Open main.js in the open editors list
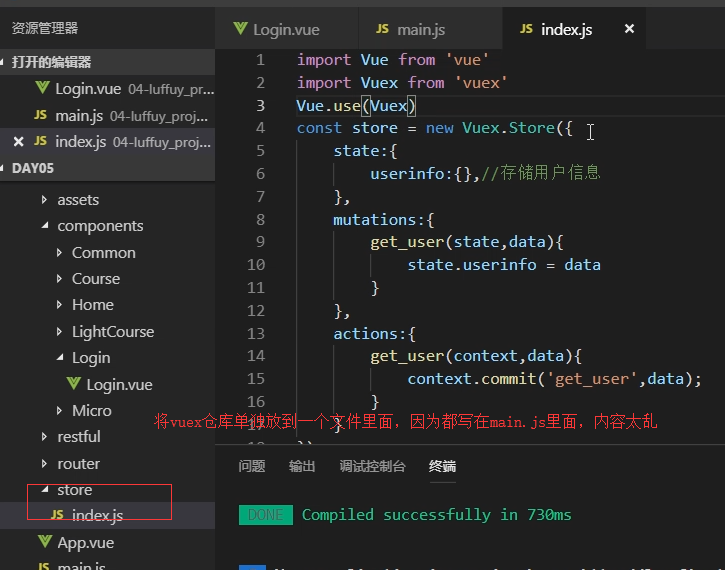Viewport: 725px width, 570px height. (107, 115)
